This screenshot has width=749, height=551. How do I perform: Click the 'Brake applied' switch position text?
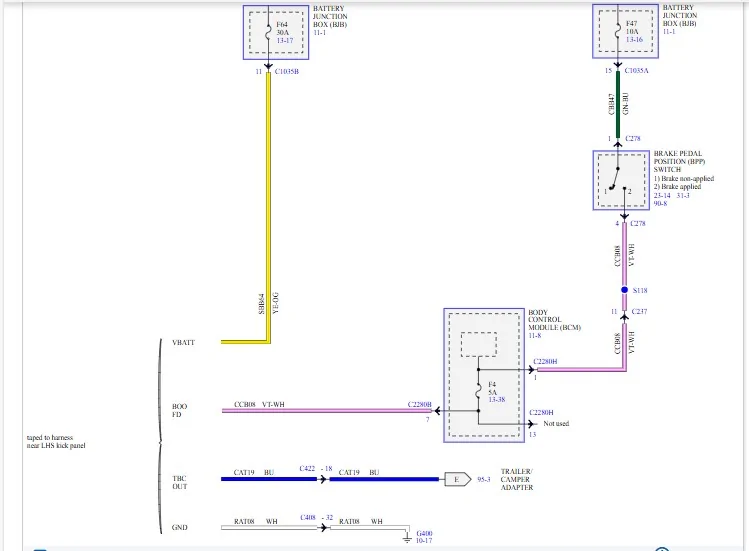(x=677, y=187)
